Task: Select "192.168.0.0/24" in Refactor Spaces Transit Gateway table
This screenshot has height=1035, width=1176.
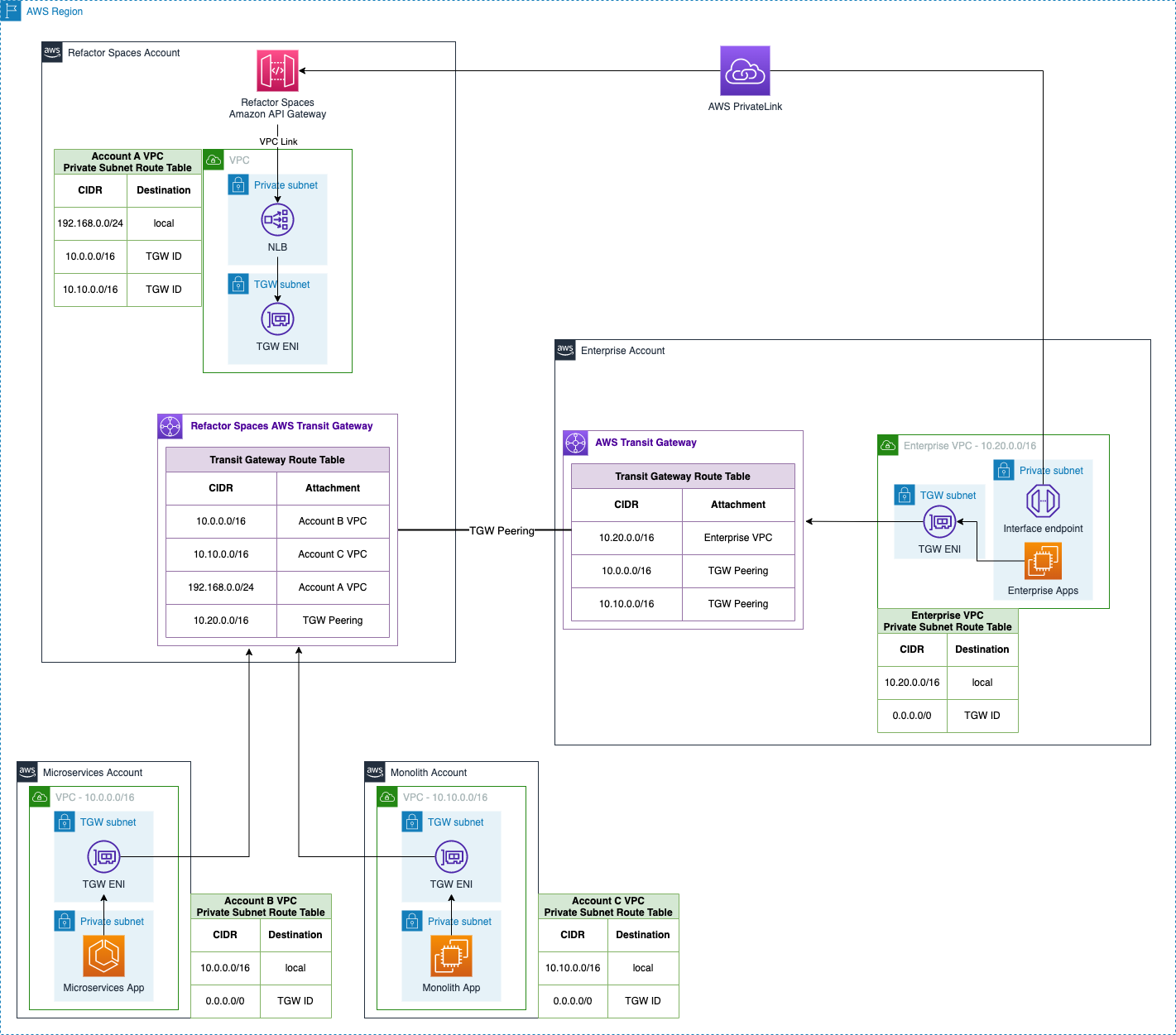Action: click(x=221, y=587)
